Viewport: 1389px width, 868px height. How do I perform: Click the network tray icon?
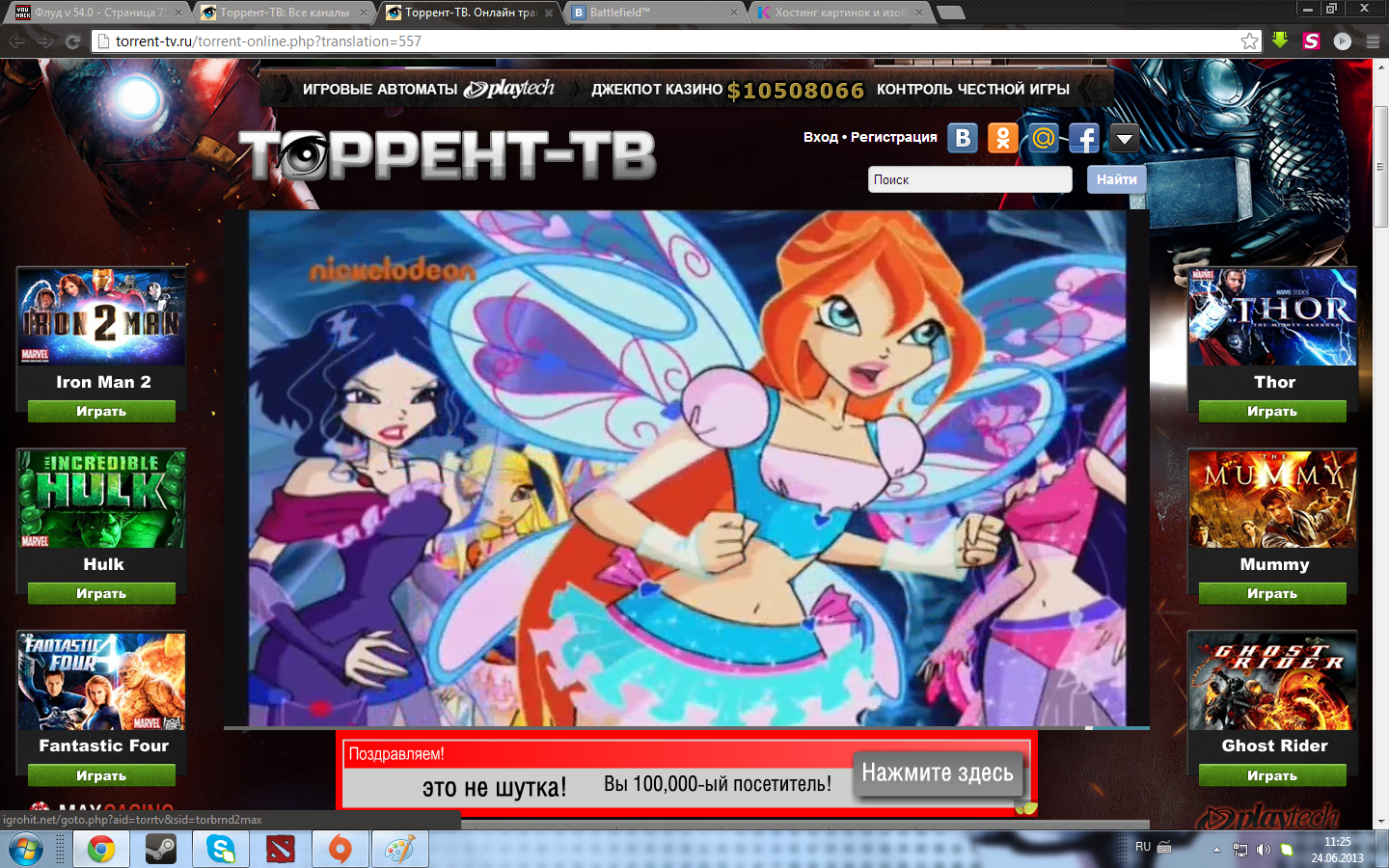tap(1240, 850)
